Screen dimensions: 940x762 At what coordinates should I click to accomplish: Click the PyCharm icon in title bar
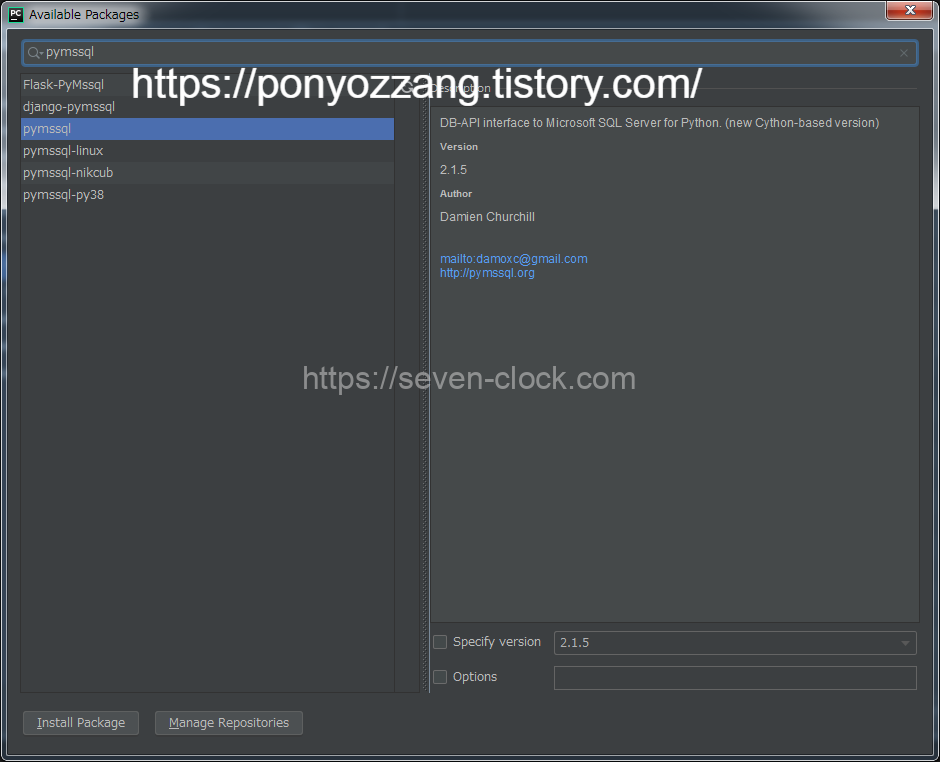coord(15,14)
